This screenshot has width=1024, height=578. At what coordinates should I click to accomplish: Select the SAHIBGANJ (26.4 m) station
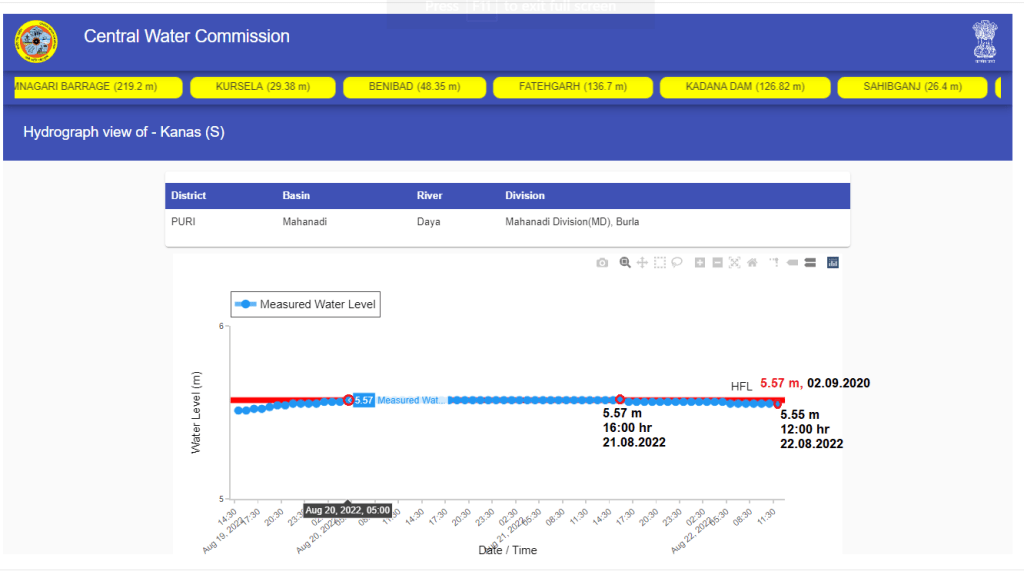[911, 87]
